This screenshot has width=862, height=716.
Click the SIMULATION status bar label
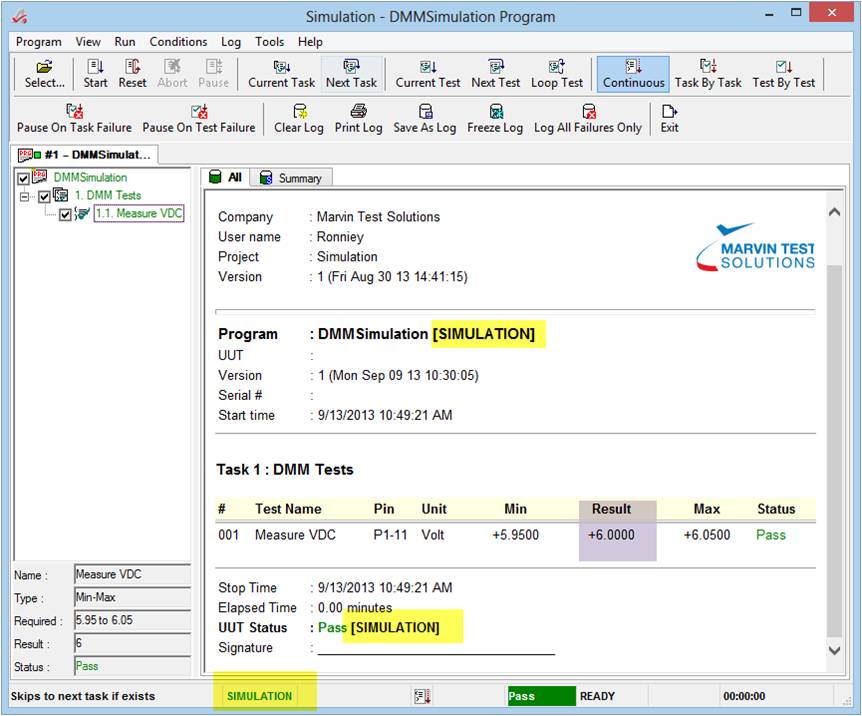pyautogui.click(x=259, y=696)
